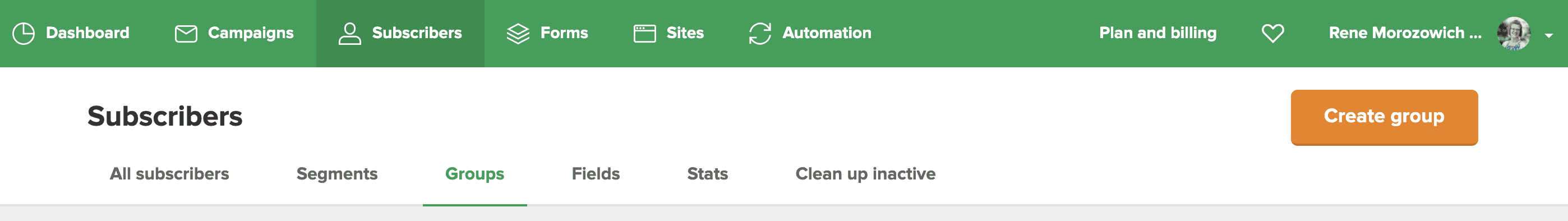Click the Subscribers person icon
Screen dimensions: 1568x221
coord(349,34)
